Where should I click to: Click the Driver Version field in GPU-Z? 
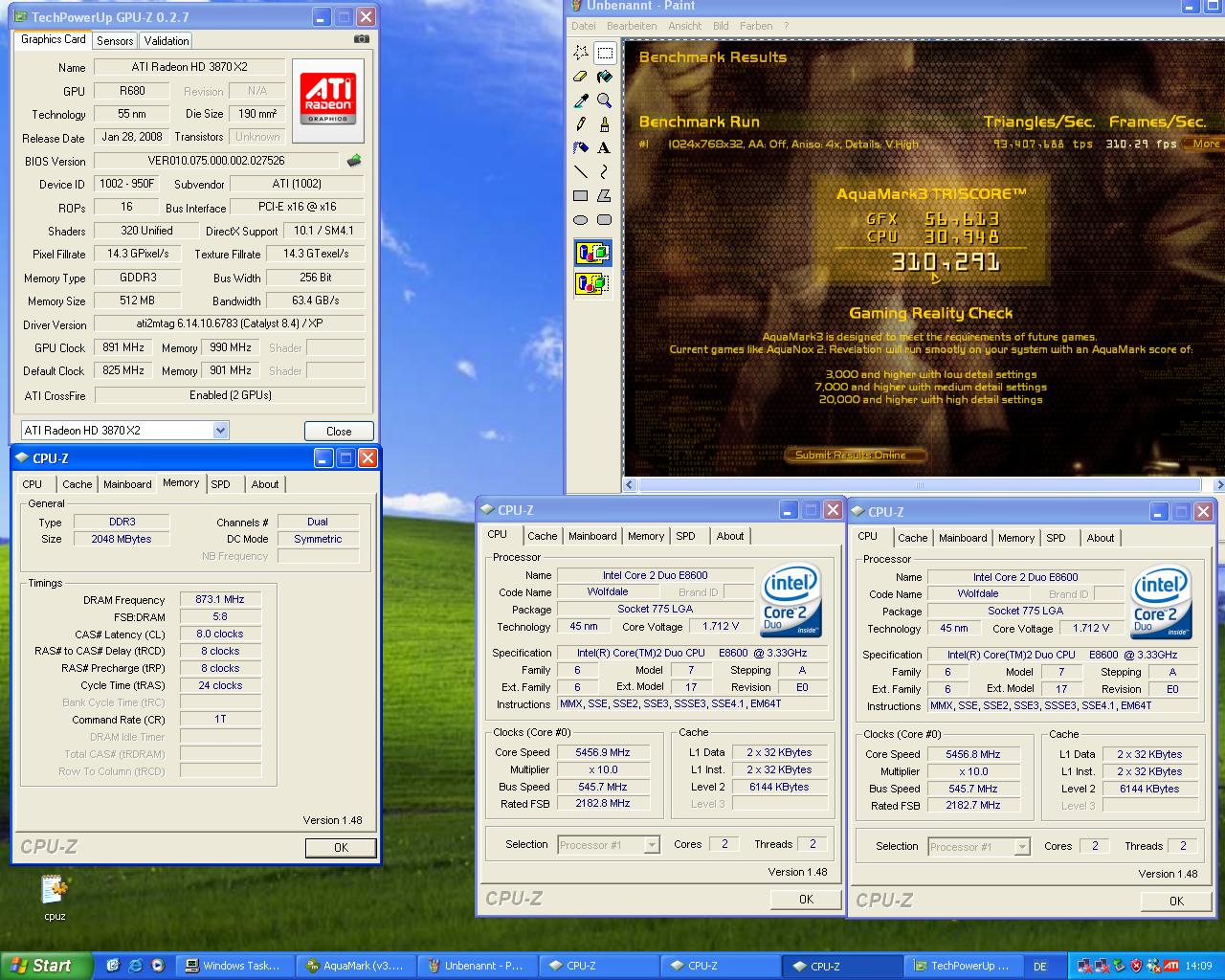230,324
